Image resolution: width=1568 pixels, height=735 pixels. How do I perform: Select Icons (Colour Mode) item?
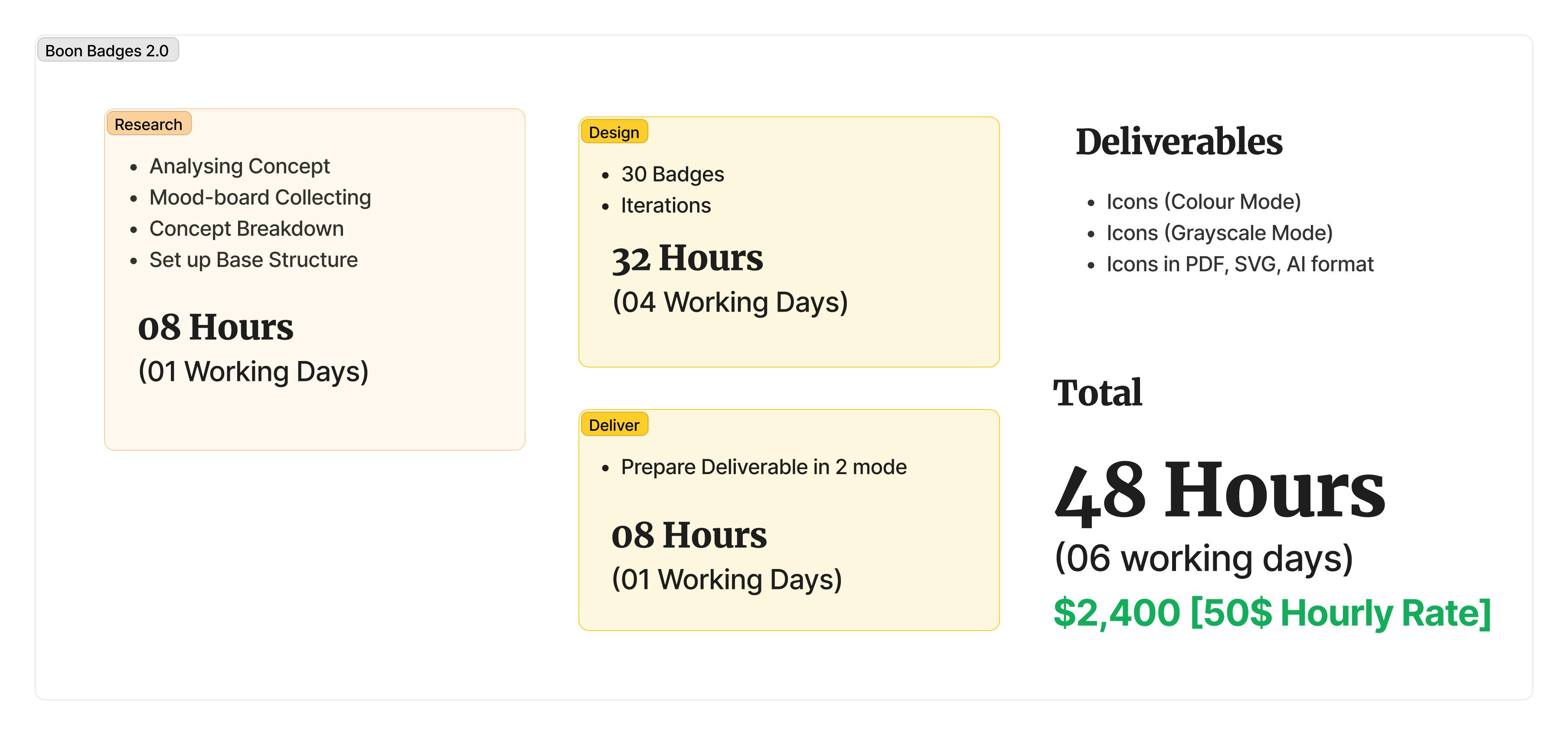click(1203, 202)
